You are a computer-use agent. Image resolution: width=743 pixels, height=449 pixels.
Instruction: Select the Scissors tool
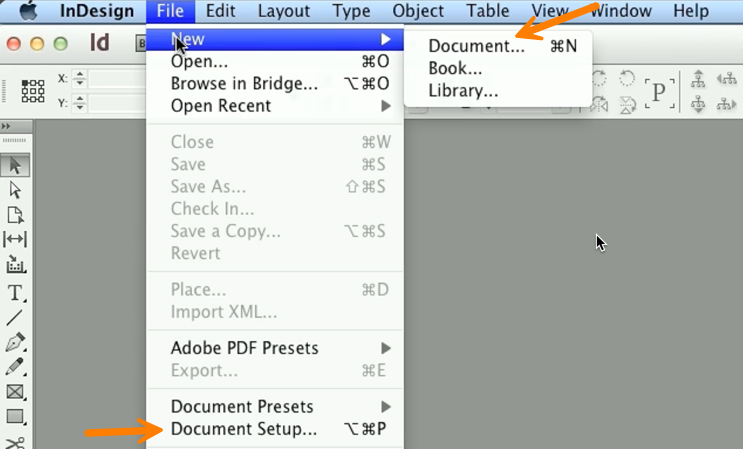click(15, 443)
